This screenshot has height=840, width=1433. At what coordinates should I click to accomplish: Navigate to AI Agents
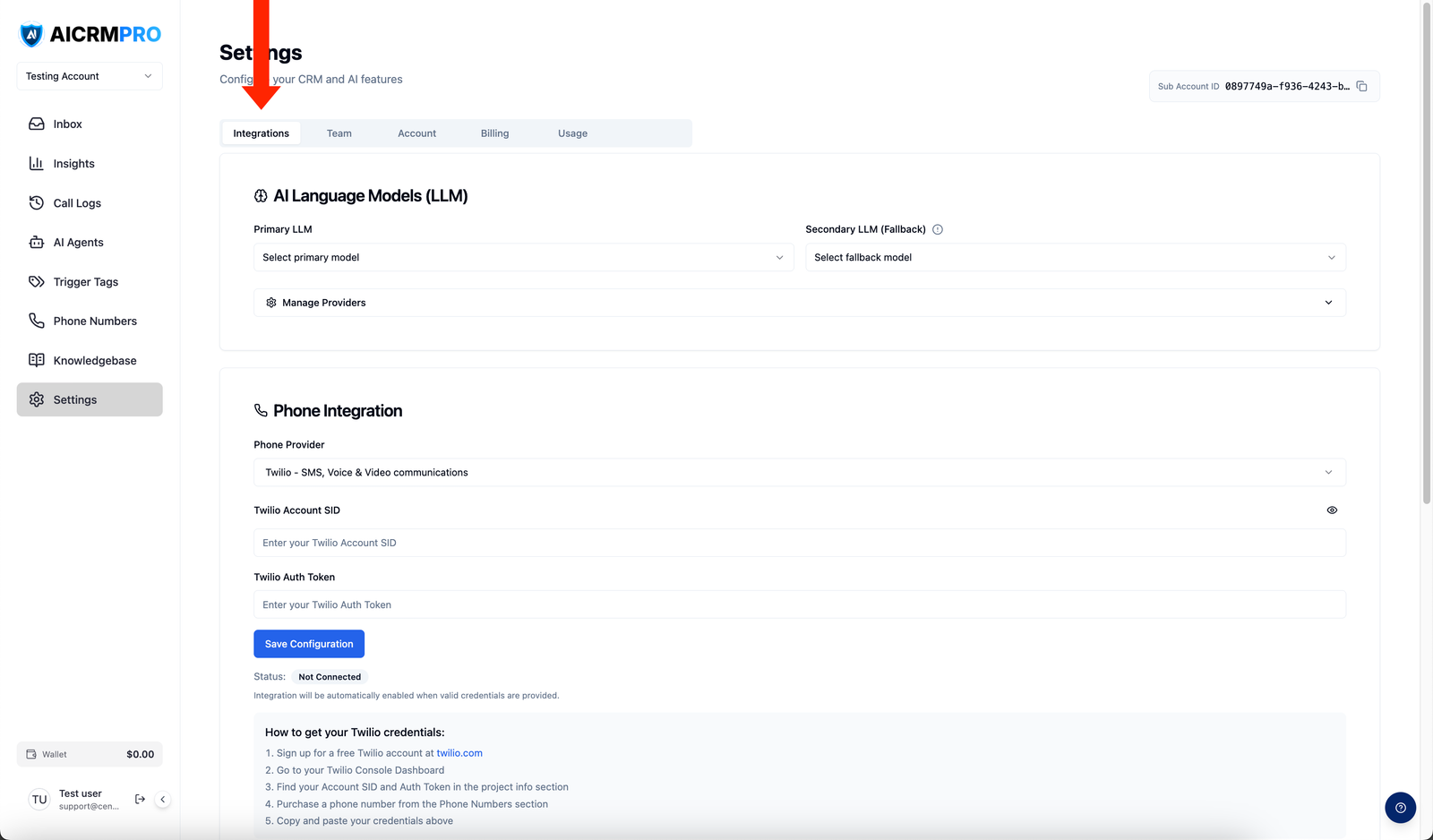coord(90,242)
